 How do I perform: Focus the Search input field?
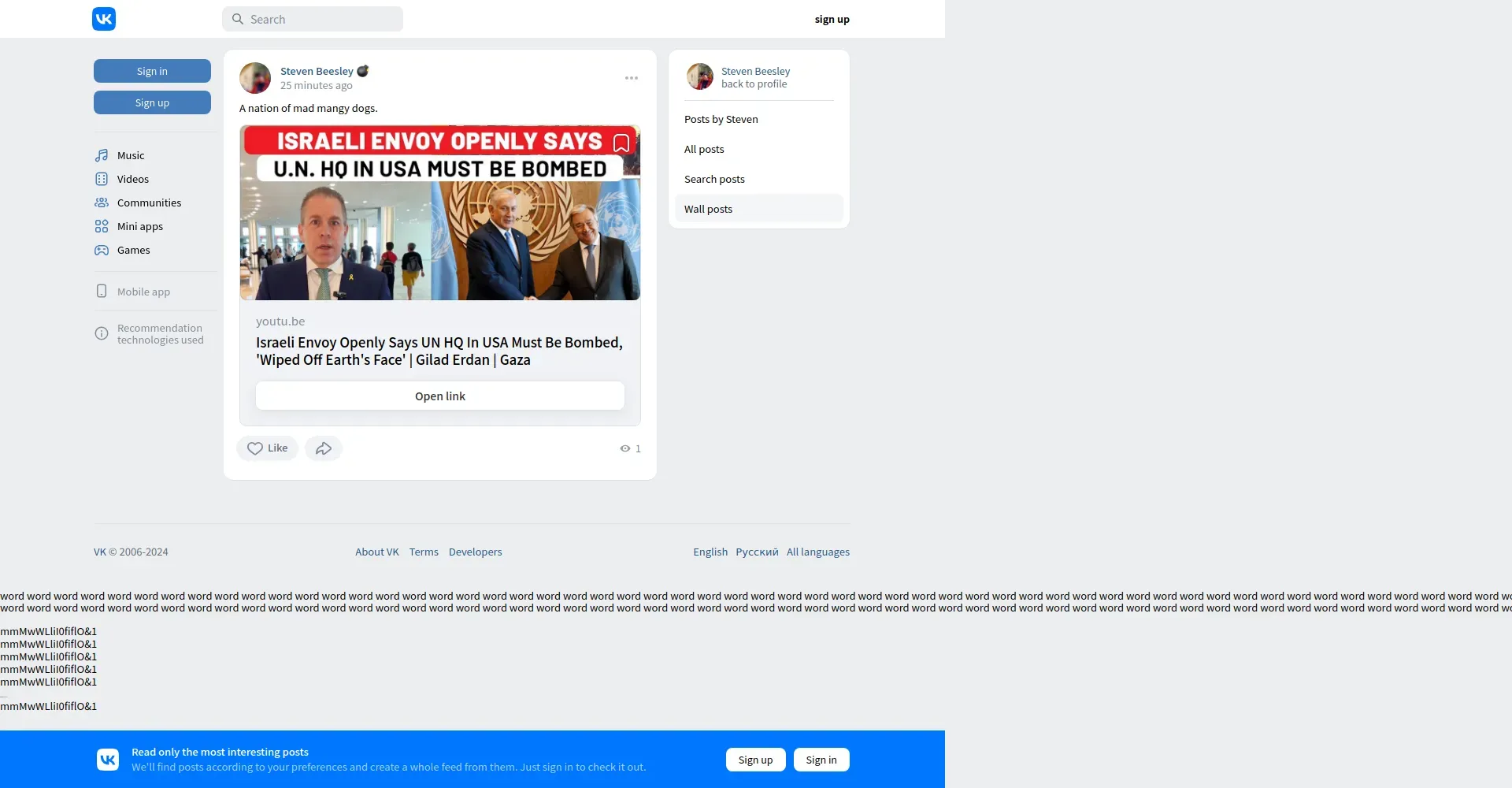click(x=313, y=19)
